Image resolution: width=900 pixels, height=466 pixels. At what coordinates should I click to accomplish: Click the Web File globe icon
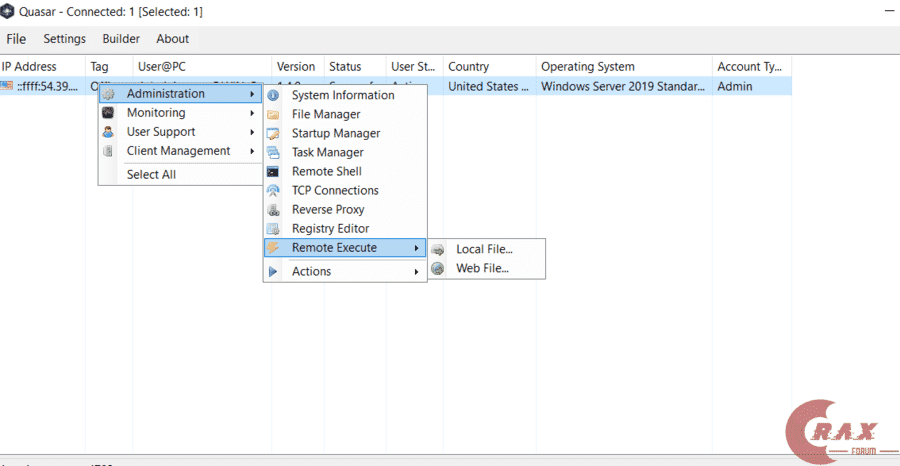437,268
